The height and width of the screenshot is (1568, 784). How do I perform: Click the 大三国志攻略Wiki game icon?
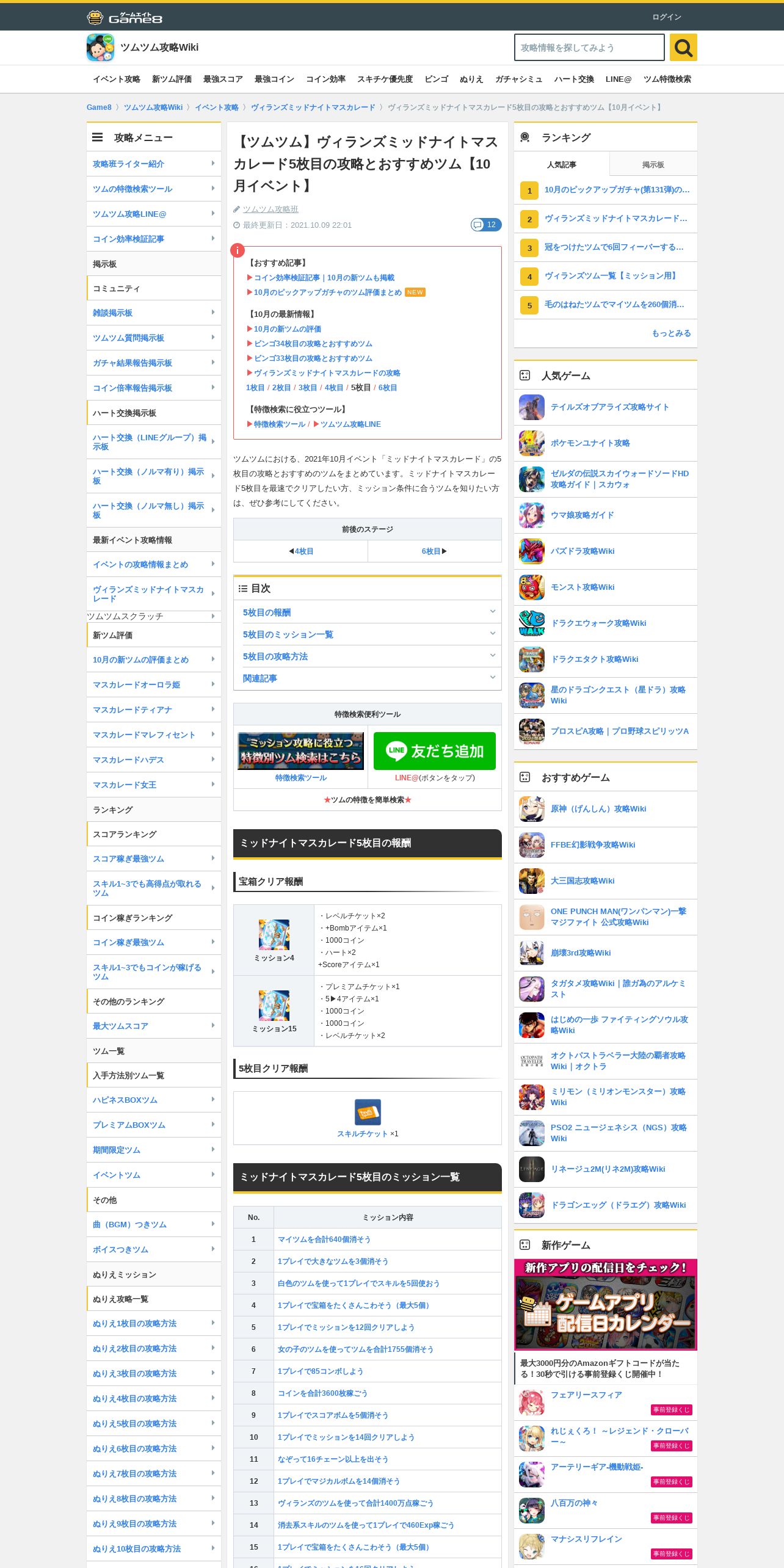pyautogui.click(x=532, y=881)
